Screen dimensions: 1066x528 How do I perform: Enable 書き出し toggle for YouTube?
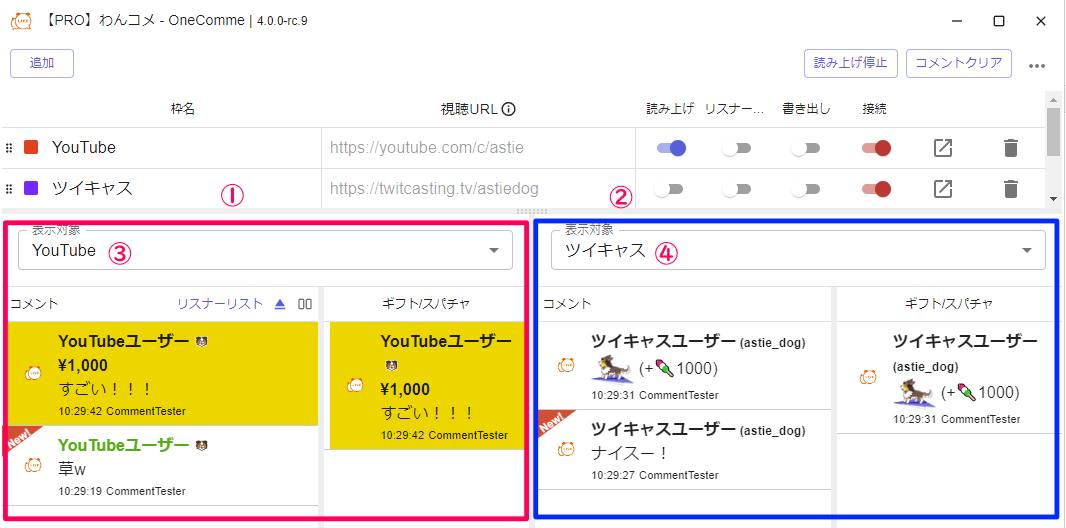tap(805, 148)
